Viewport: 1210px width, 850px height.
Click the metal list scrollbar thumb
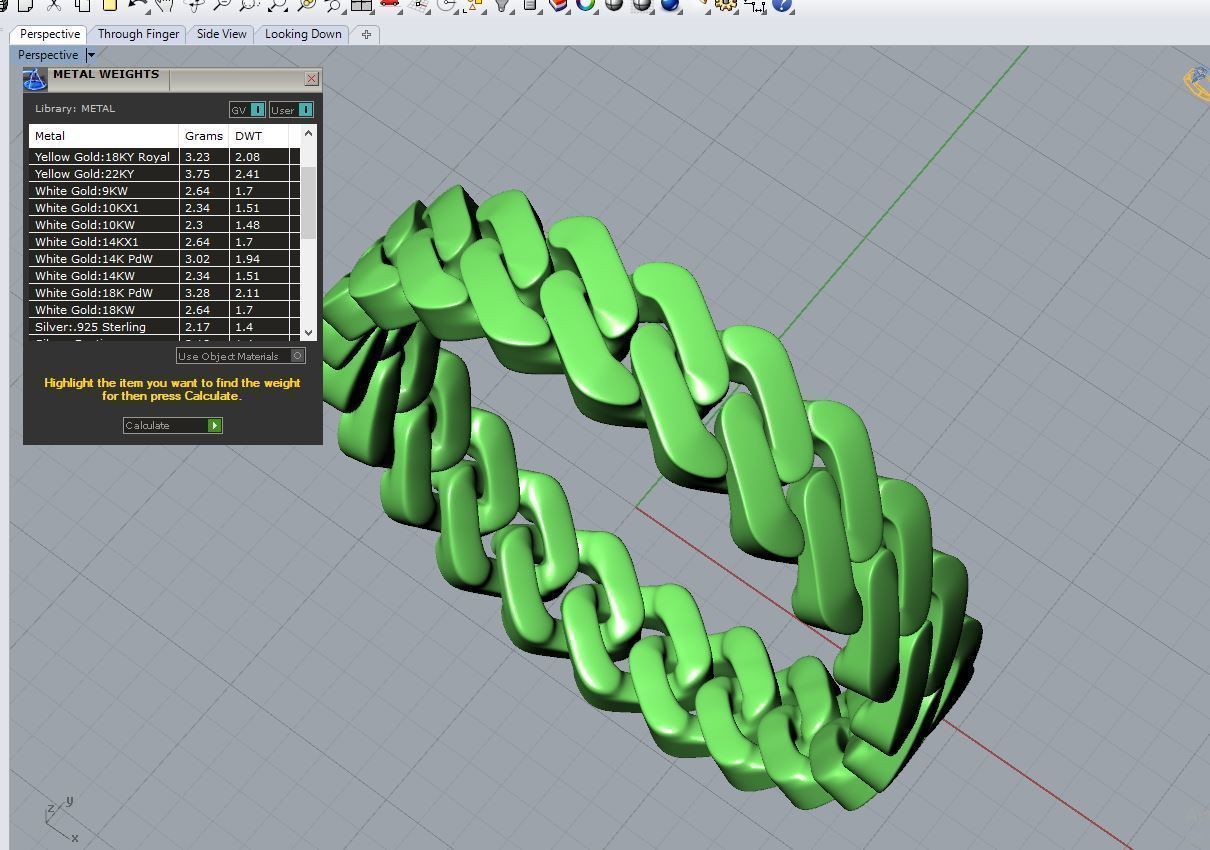308,203
